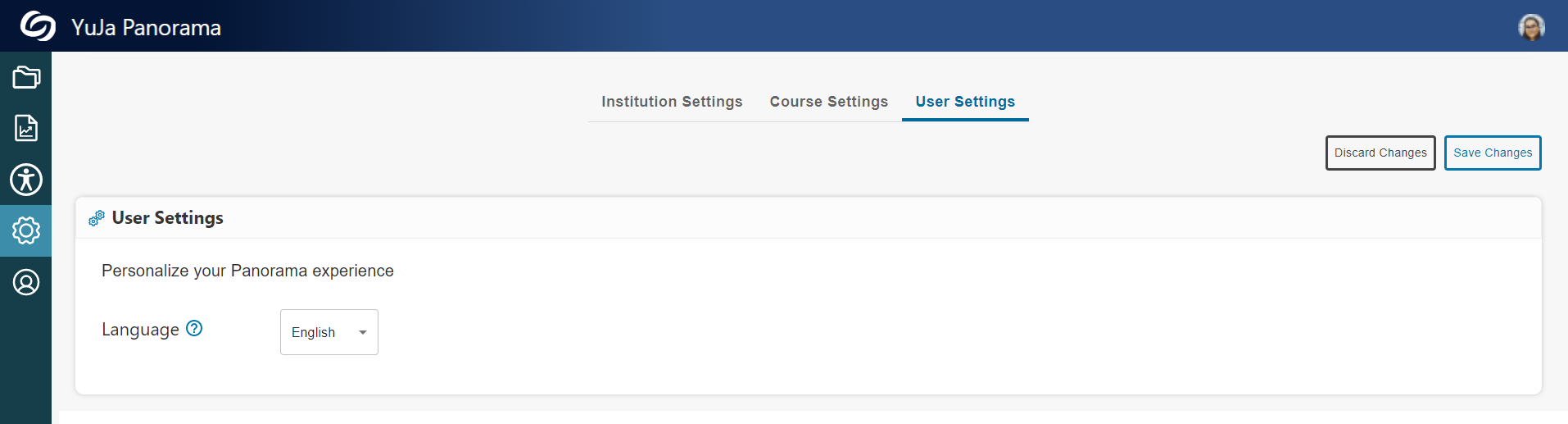Select the settings gear sidebar icon
Screen dimensions: 1568x424
[x=26, y=230]
